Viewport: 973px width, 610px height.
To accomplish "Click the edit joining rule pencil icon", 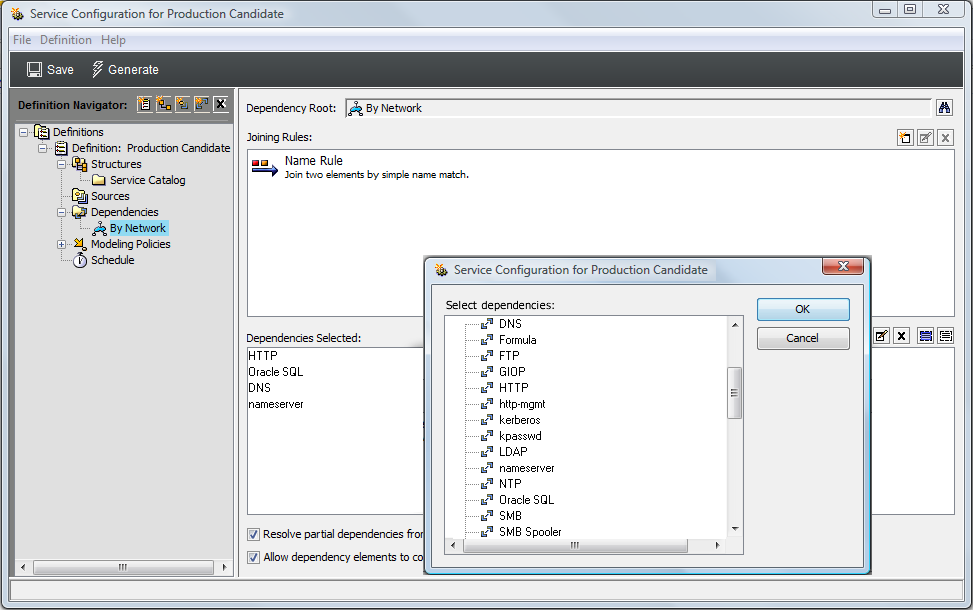I will [925, 138].
